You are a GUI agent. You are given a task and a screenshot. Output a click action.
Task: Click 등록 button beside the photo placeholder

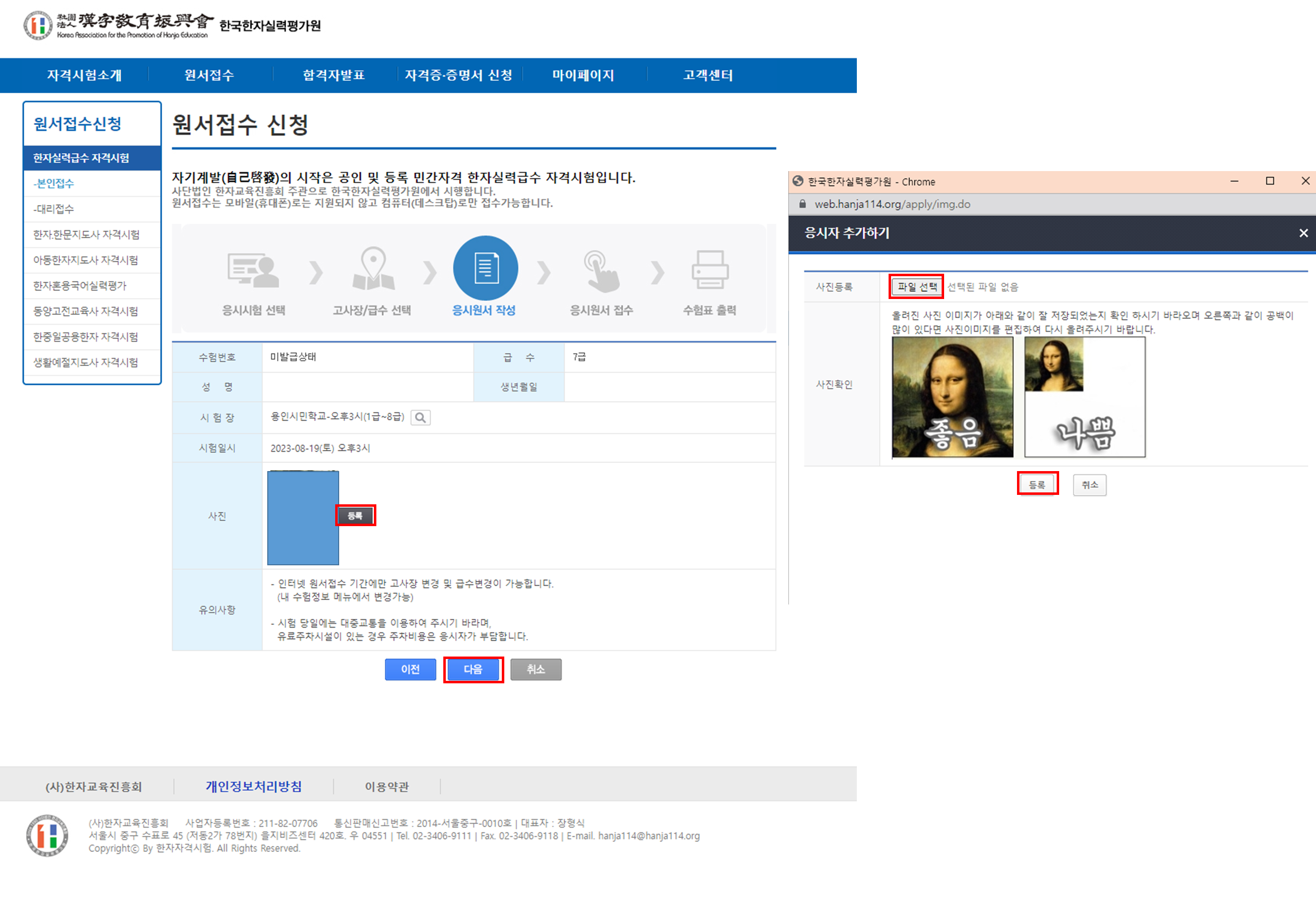point(355,515)
